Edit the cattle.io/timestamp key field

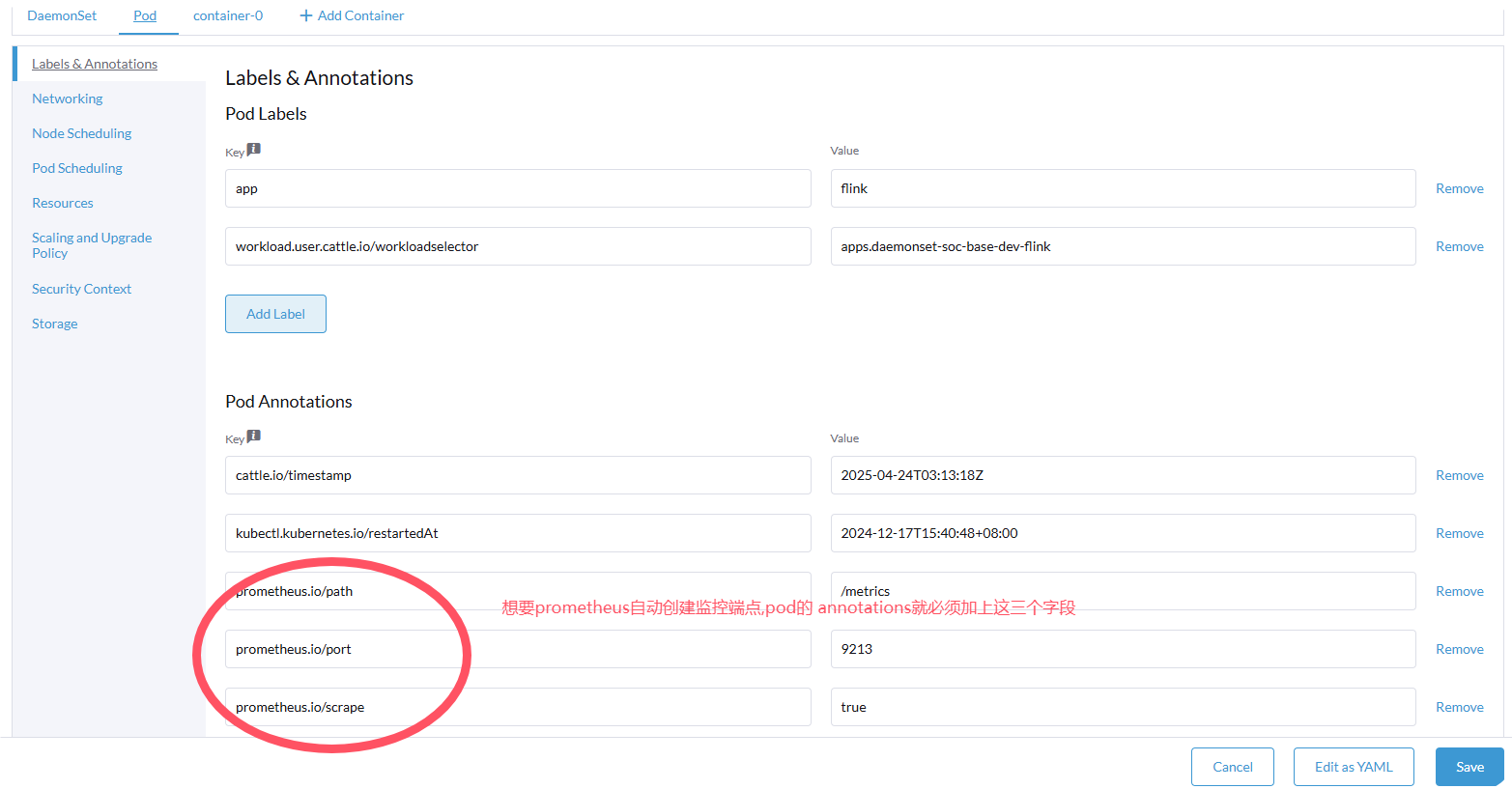pos(518,475)
